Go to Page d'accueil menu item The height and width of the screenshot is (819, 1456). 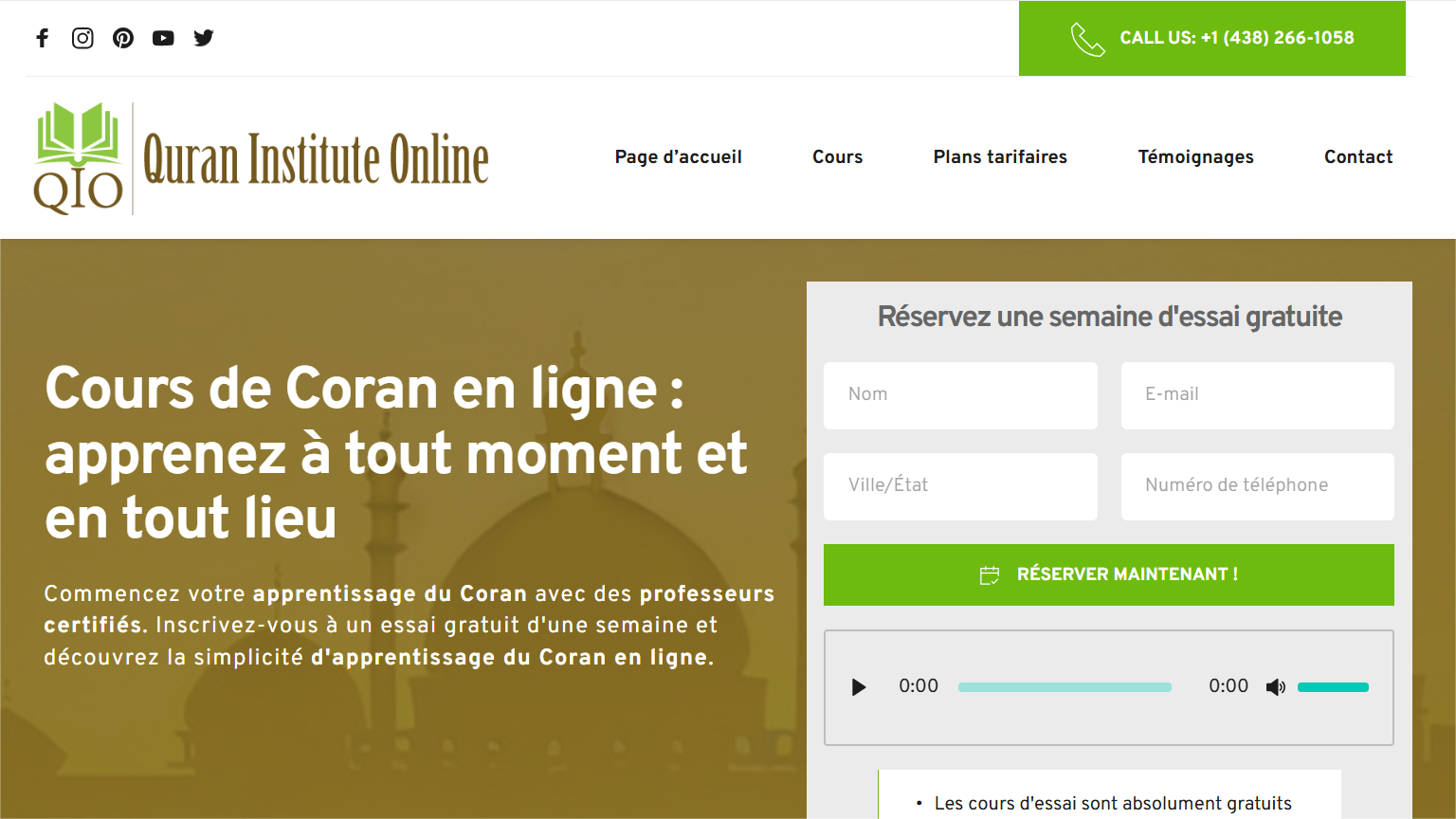678,157
